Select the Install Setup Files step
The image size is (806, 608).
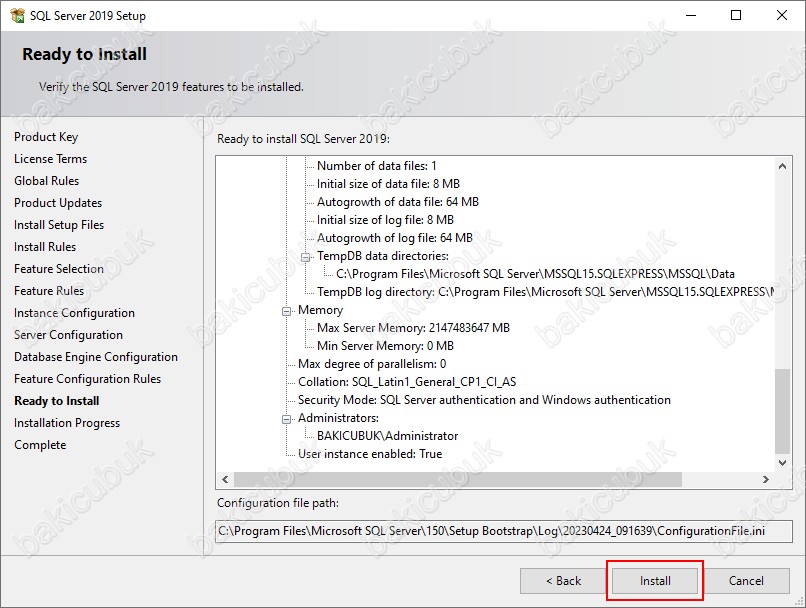59,225
